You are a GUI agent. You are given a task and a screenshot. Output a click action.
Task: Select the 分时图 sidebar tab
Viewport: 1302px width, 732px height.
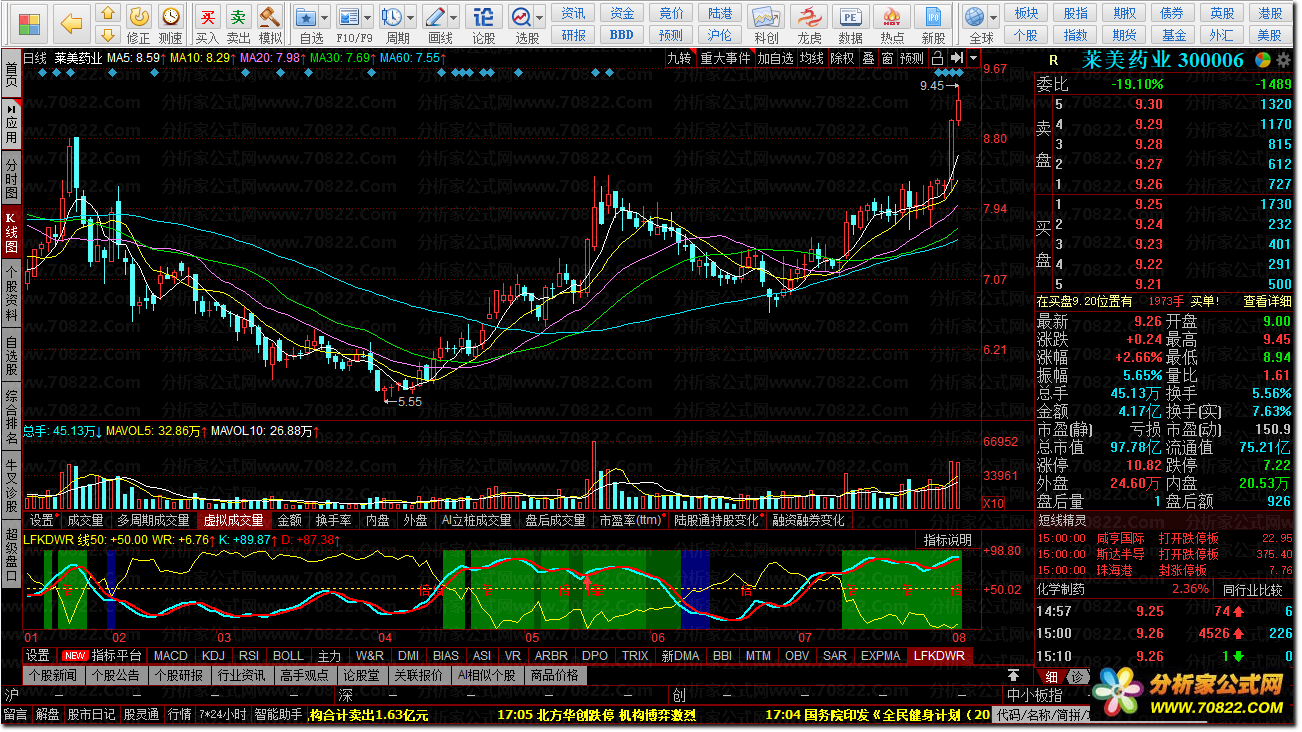11,178
